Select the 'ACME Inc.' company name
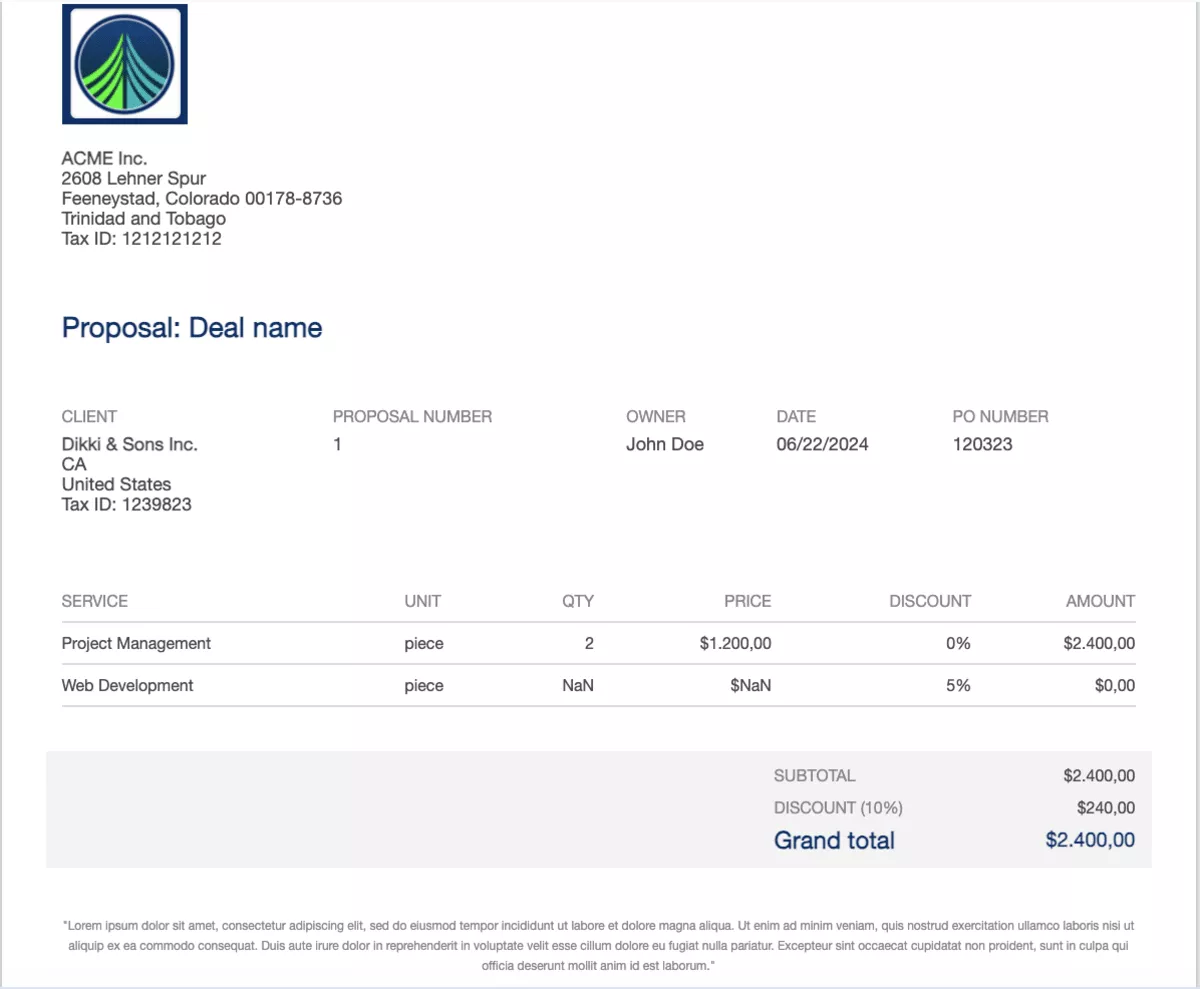 (x=104, y=158)
